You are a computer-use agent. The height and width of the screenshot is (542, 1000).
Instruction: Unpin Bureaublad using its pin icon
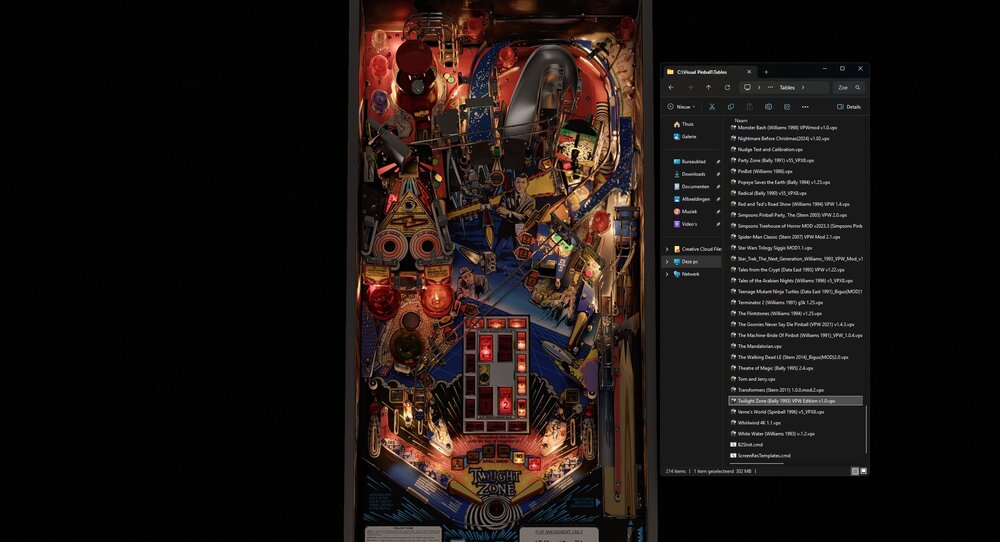click(x=718, y=161)
